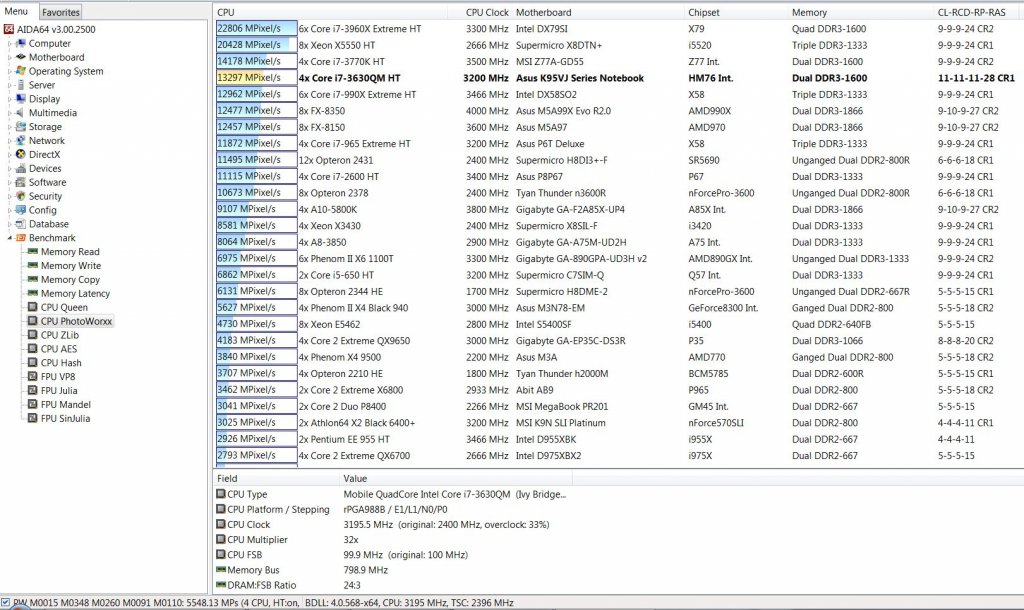Expand the Storage tree node
1024x610 pixels.
(9, 127)
